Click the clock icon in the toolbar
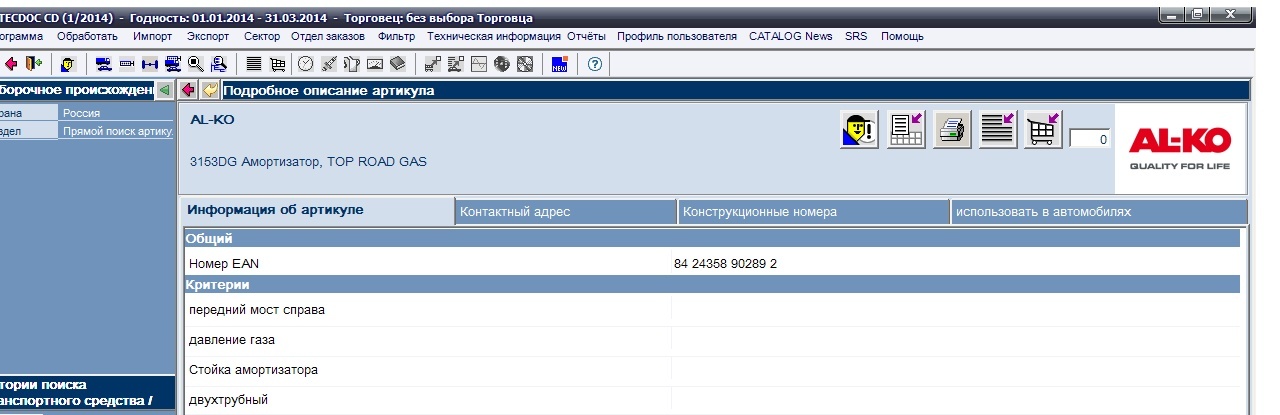The width and height of the screenshot is (1280, 415). click(x=305, y=64)
